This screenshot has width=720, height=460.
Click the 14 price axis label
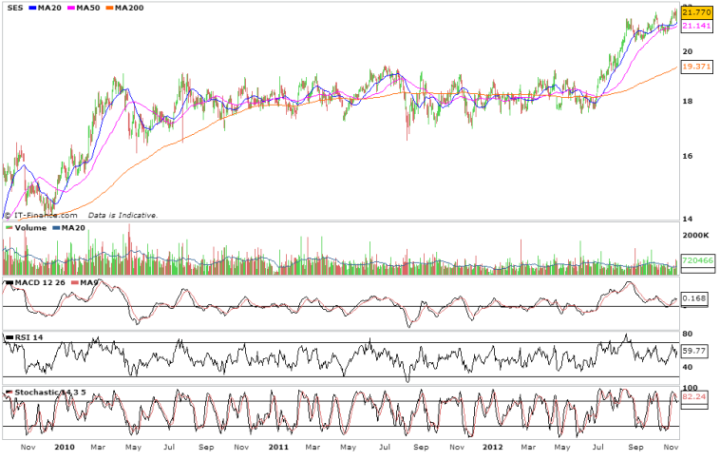click(x=687, y=219)
